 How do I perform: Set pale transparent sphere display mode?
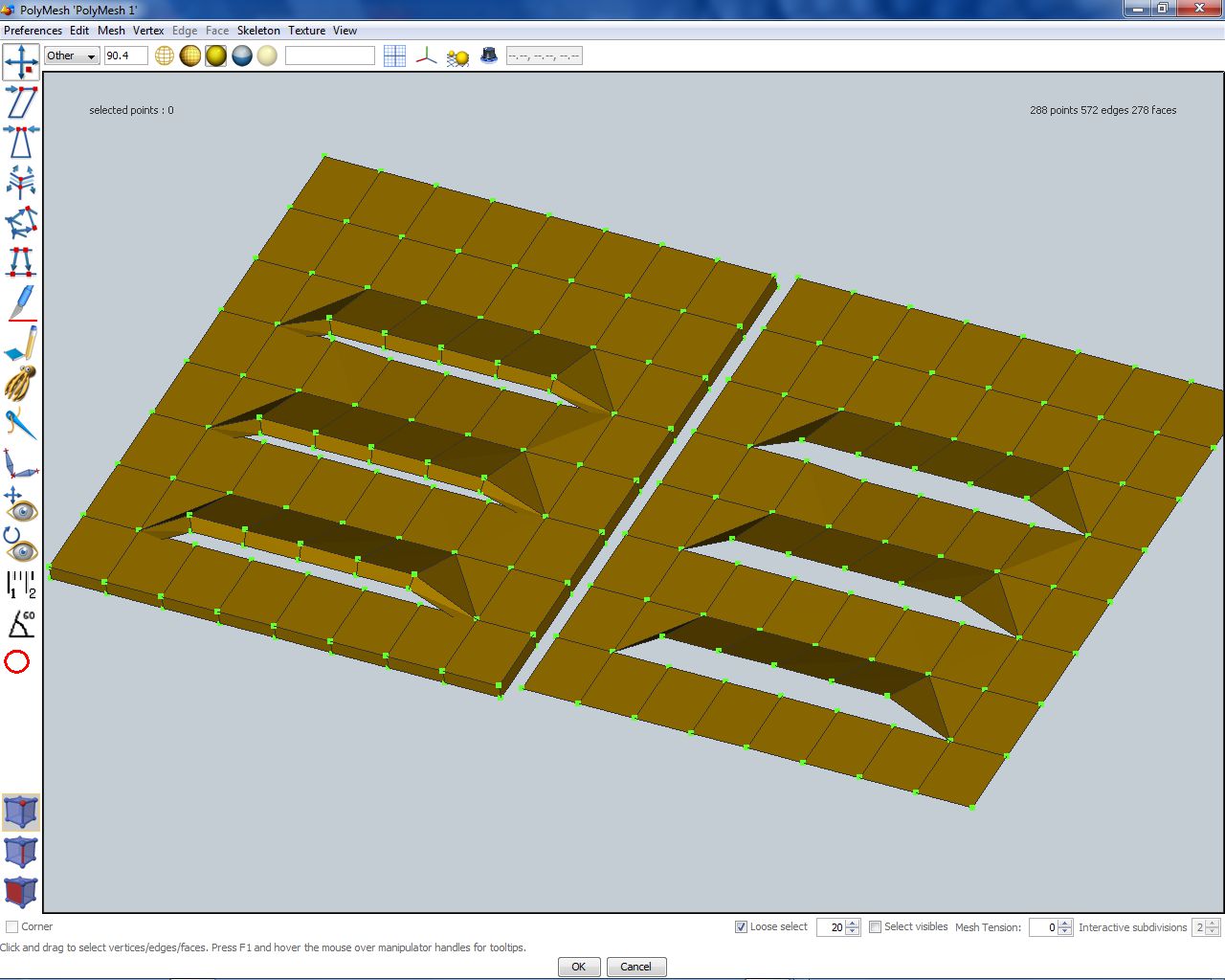click(x=267, y=56)
